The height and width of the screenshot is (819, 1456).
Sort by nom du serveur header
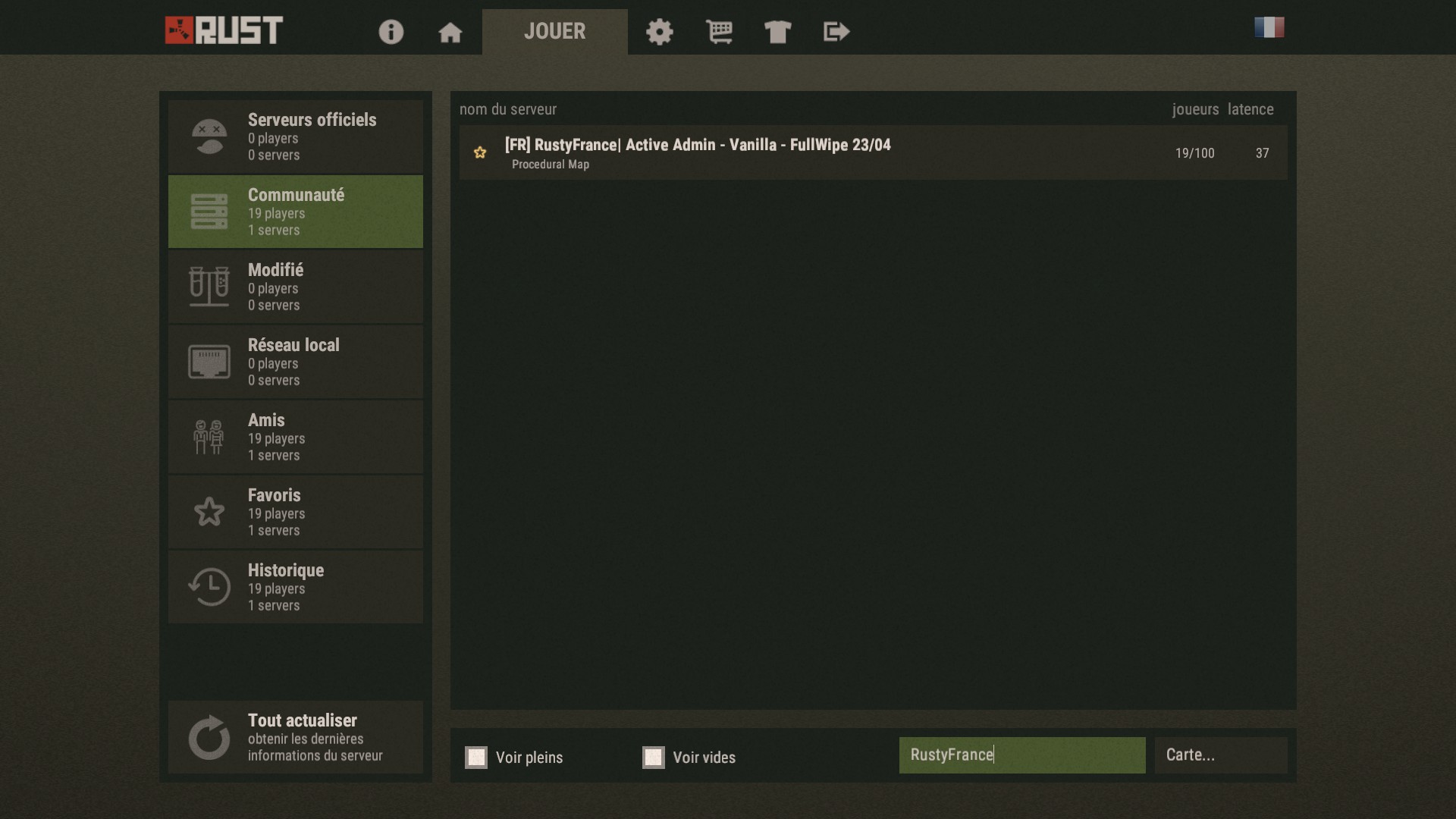[x=508, y=109]
